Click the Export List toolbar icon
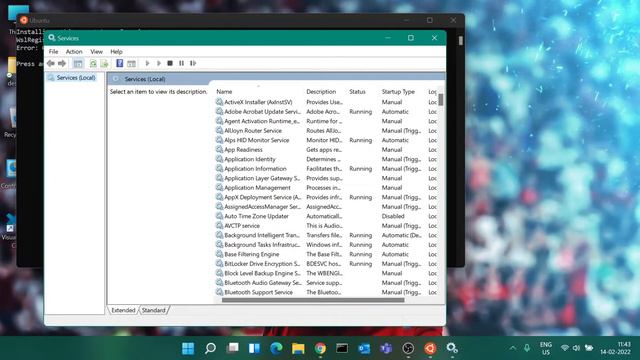Viewport: 640px width, 360px height. [x=104, y=63]
